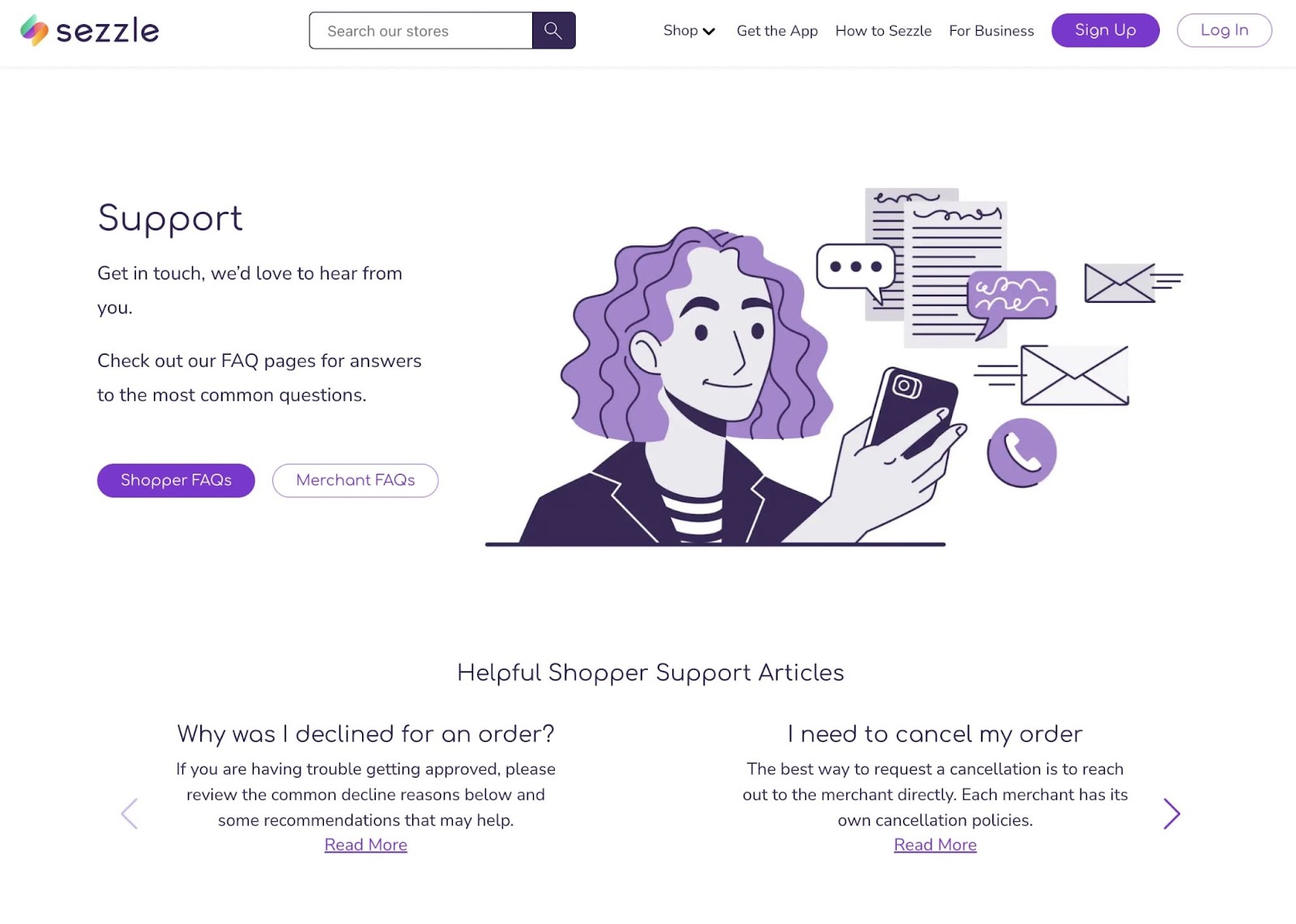Click the purple phone icon in illustration

[x=1021, y=453]
